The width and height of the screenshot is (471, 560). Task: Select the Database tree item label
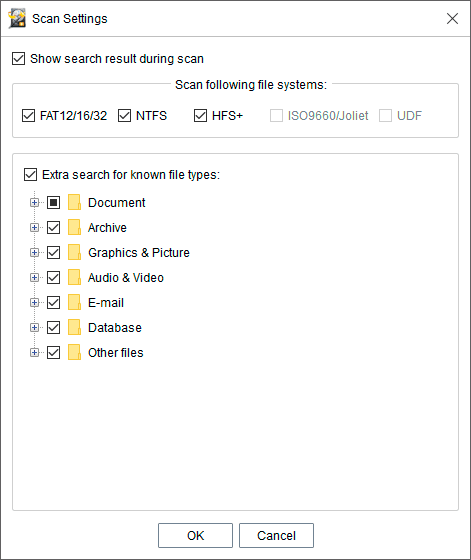coord(115,328)
